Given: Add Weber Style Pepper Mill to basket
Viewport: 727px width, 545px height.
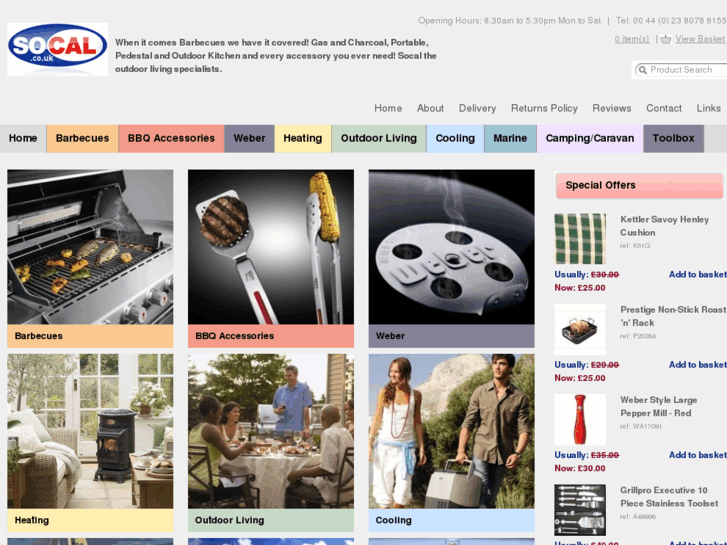Looking at the screenshot, I should [698, 455].
